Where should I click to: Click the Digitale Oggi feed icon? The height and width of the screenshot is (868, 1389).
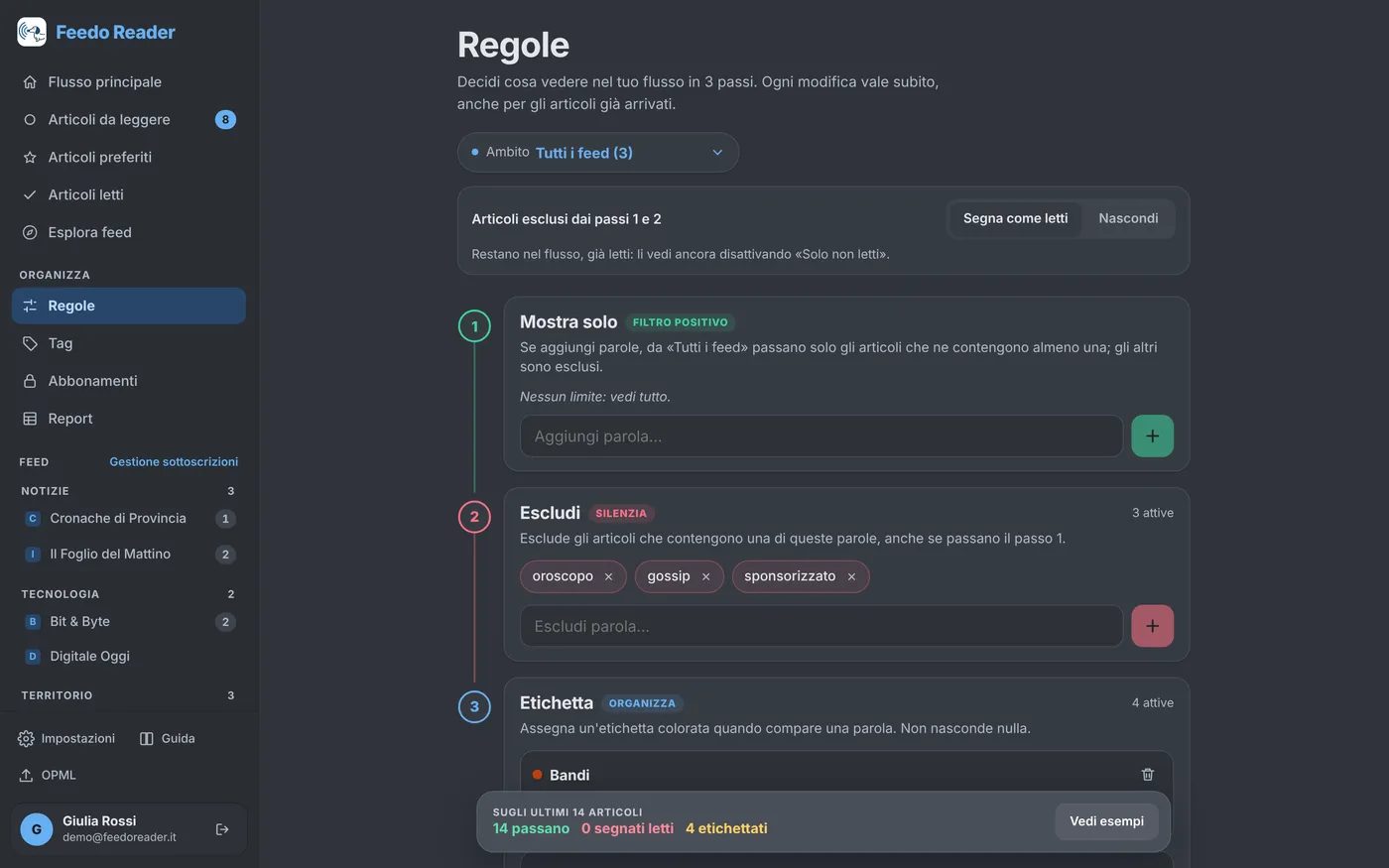pos(33,656)
